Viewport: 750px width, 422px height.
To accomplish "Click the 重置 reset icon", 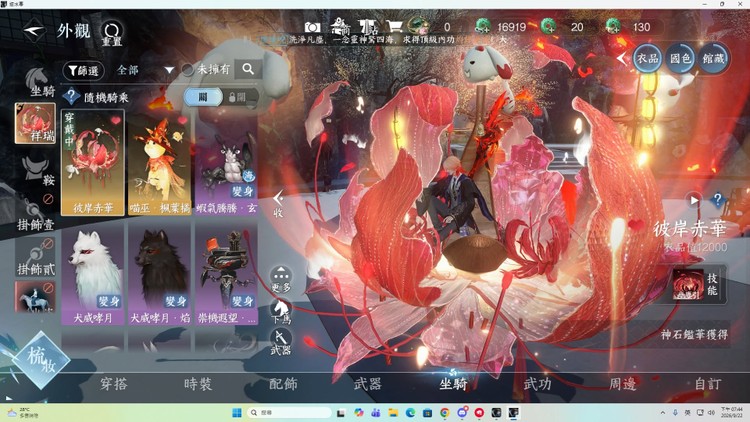I will pos(111,33).
